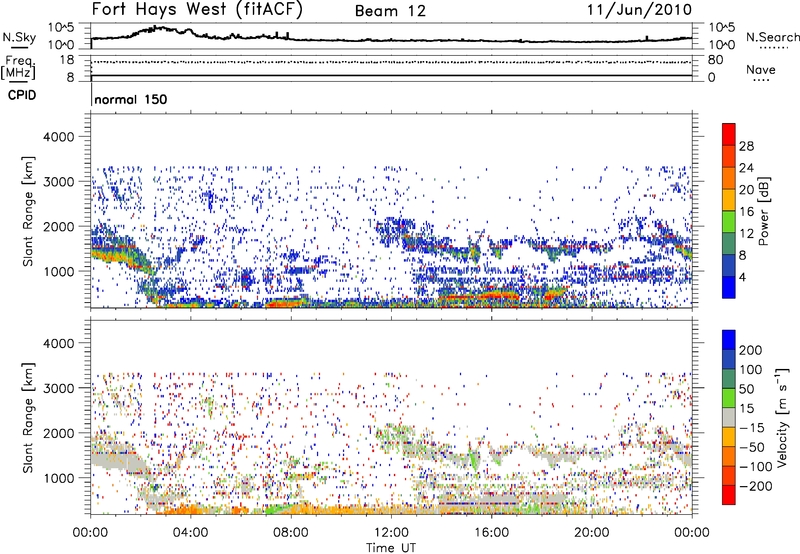Click the '2000' tick on the velocity panel
The height and width of the screenshot is (554, 800).
[x=59, y=433]
